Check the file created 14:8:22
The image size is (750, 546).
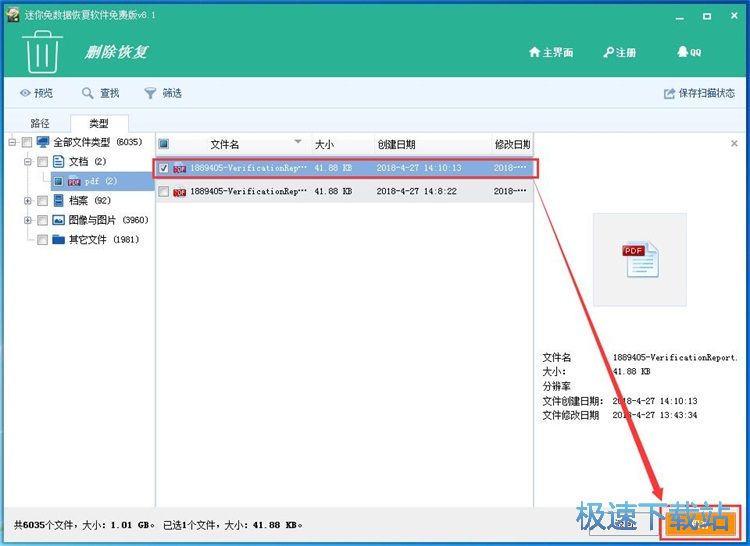coord(164,192)
